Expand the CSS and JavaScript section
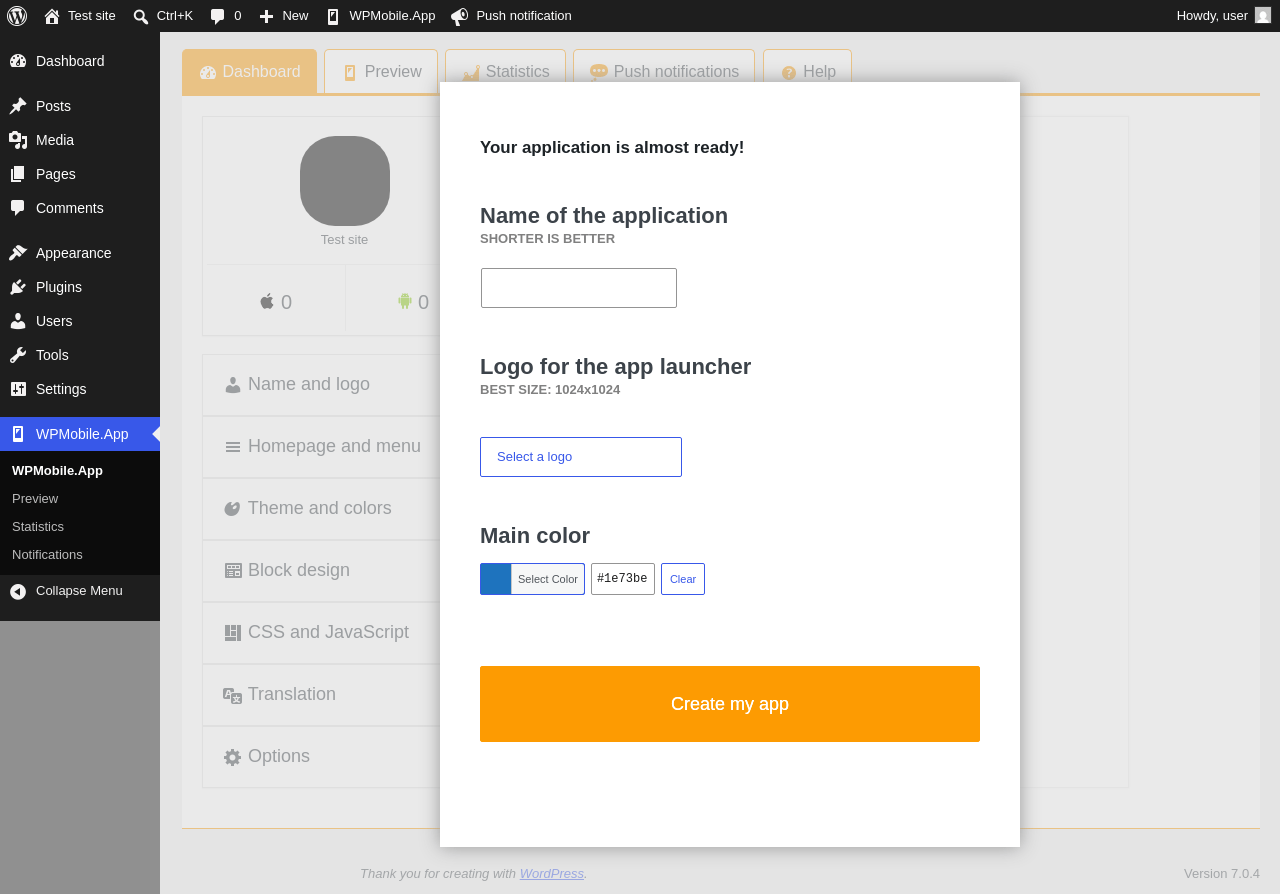 tap(321, 633)
